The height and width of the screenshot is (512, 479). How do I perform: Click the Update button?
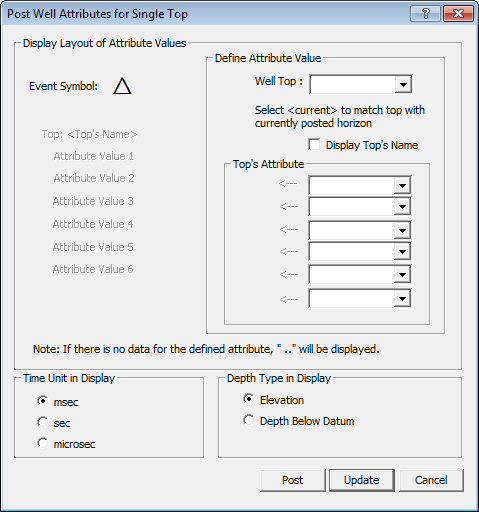tap(362, 480)
